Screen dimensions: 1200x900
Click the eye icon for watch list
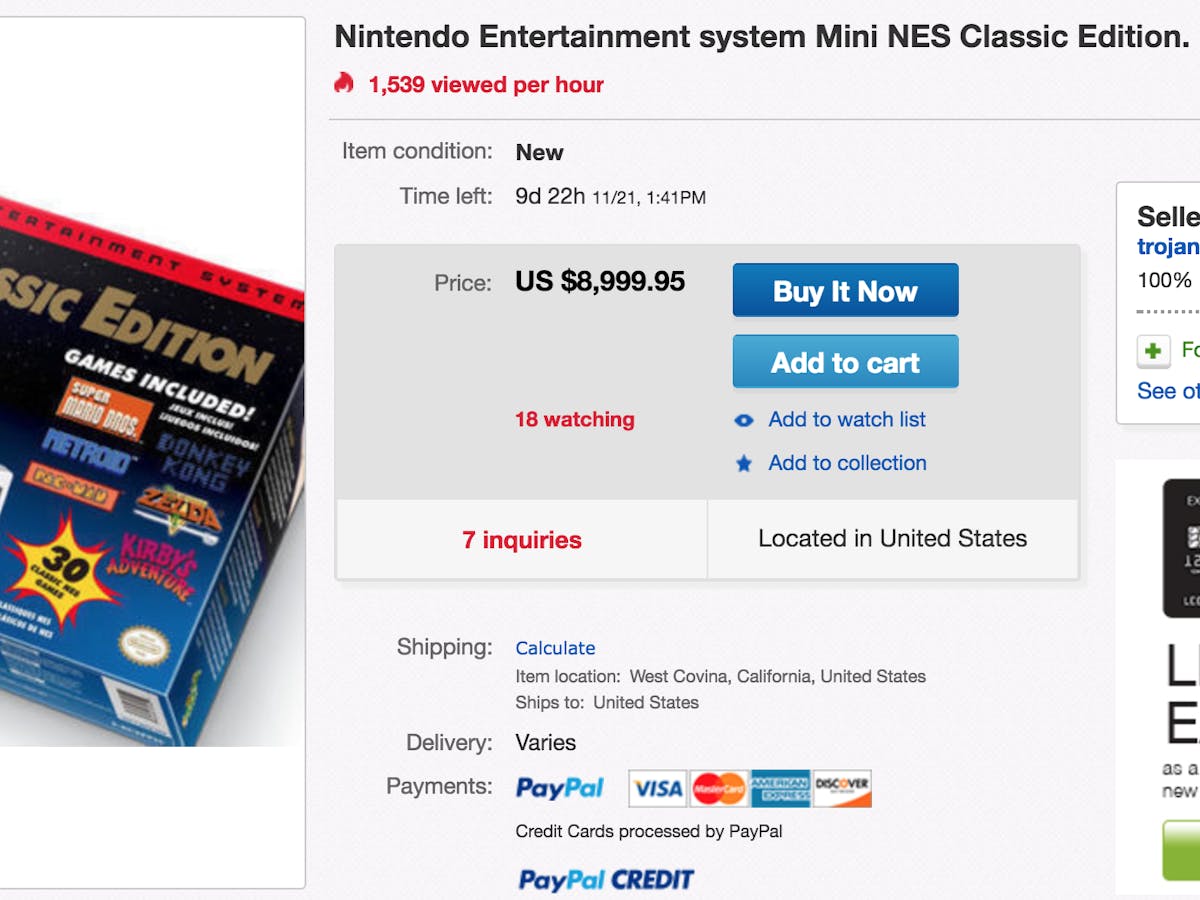pyautogui.click(x=744, y=421)
